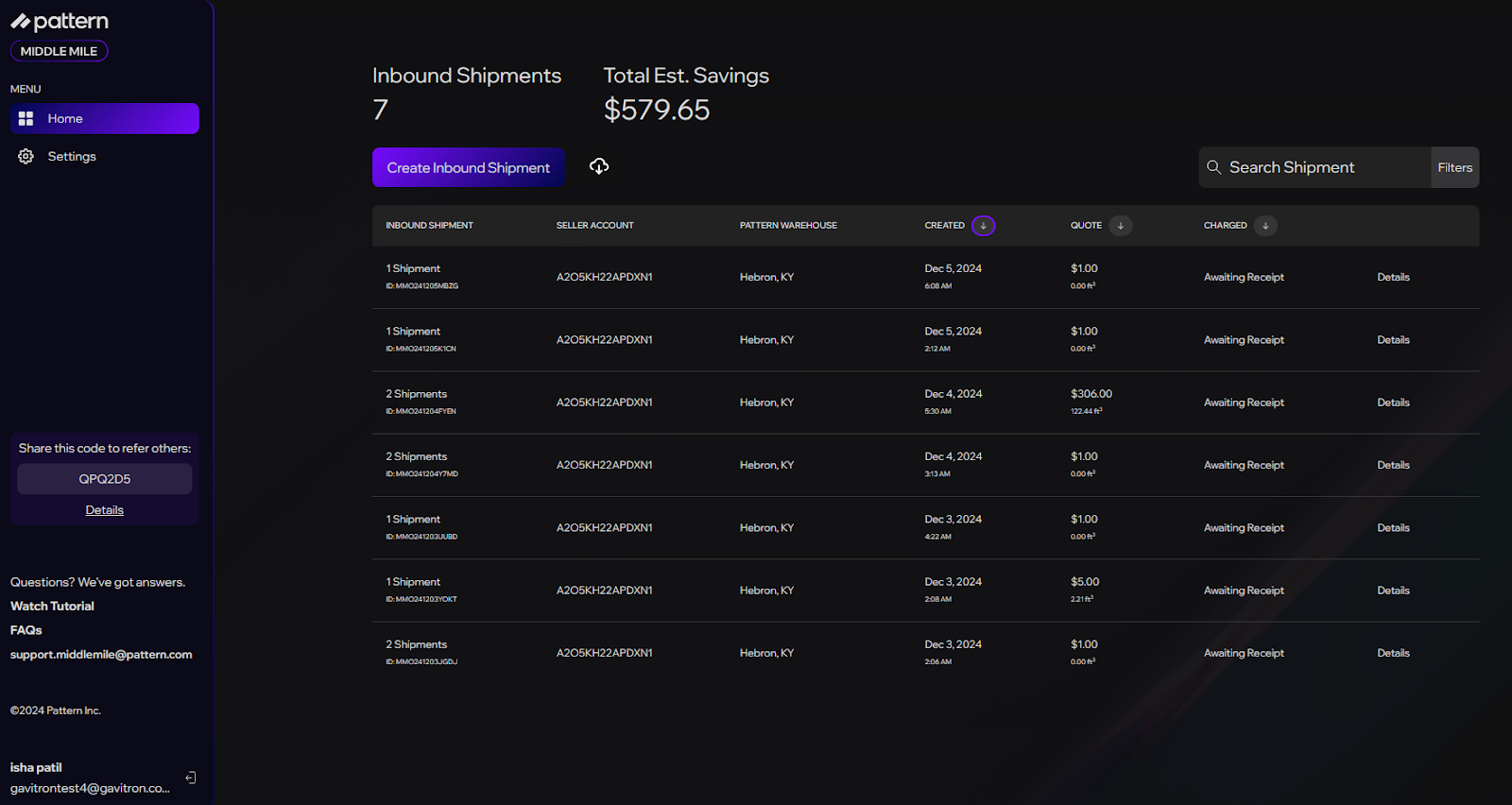Click the Pattern logo in the sidebar
Viewport: 1512px width, 805px height.
pyautogui.click(x=60, y=22)
